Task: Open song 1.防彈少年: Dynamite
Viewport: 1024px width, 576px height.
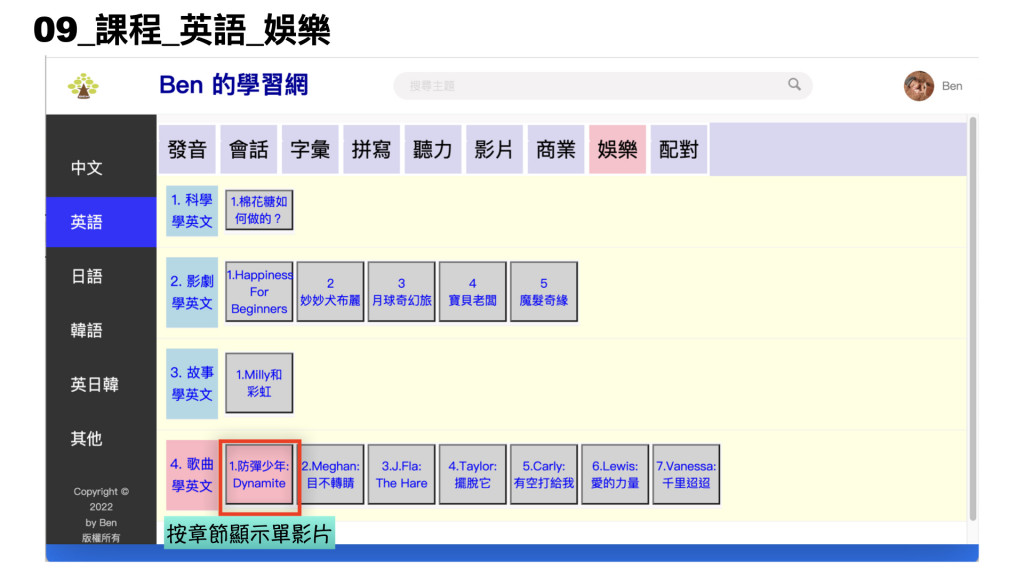Action: 259,475
